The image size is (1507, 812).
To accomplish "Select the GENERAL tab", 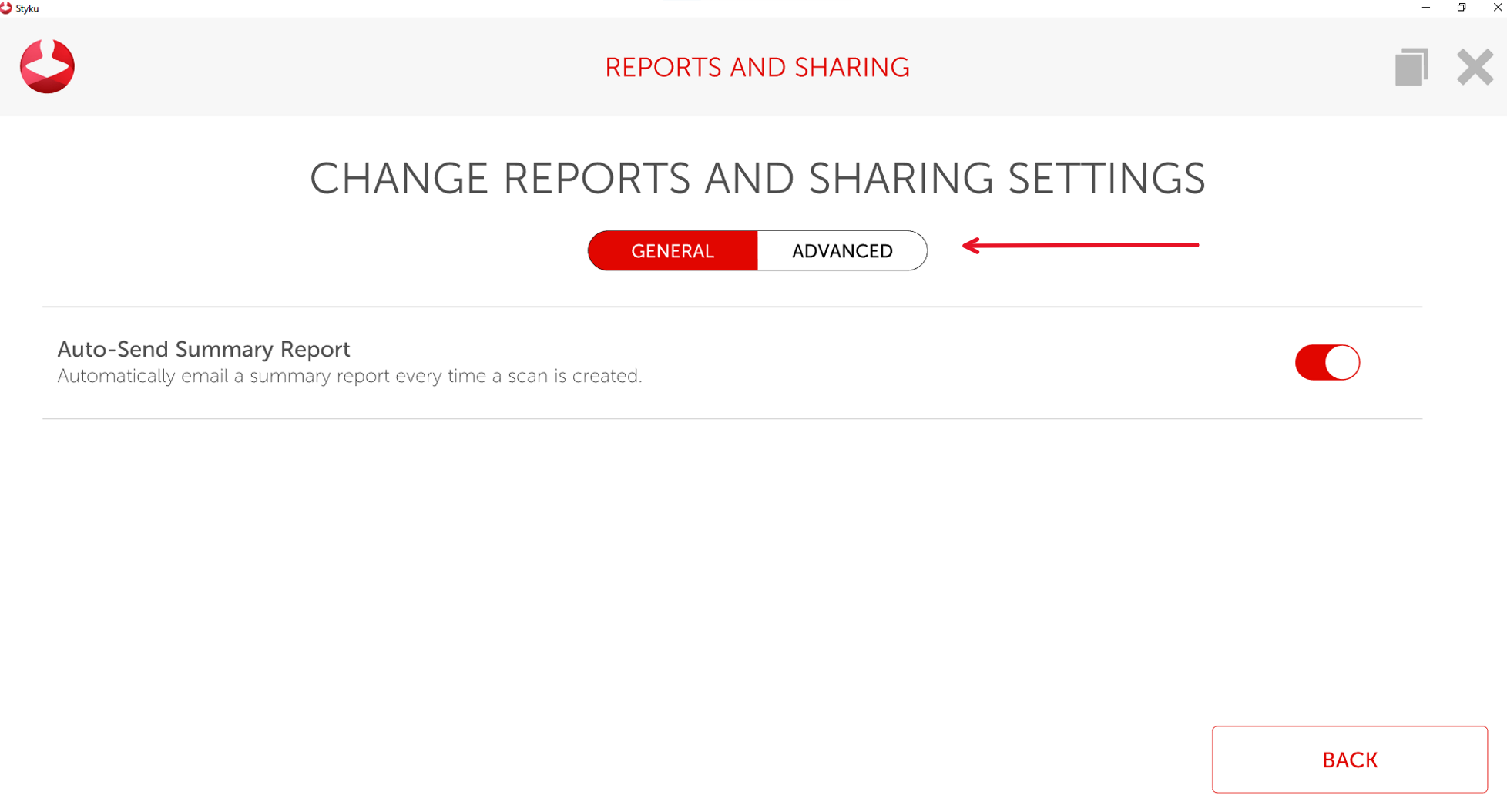I will (x=673, y=251).
